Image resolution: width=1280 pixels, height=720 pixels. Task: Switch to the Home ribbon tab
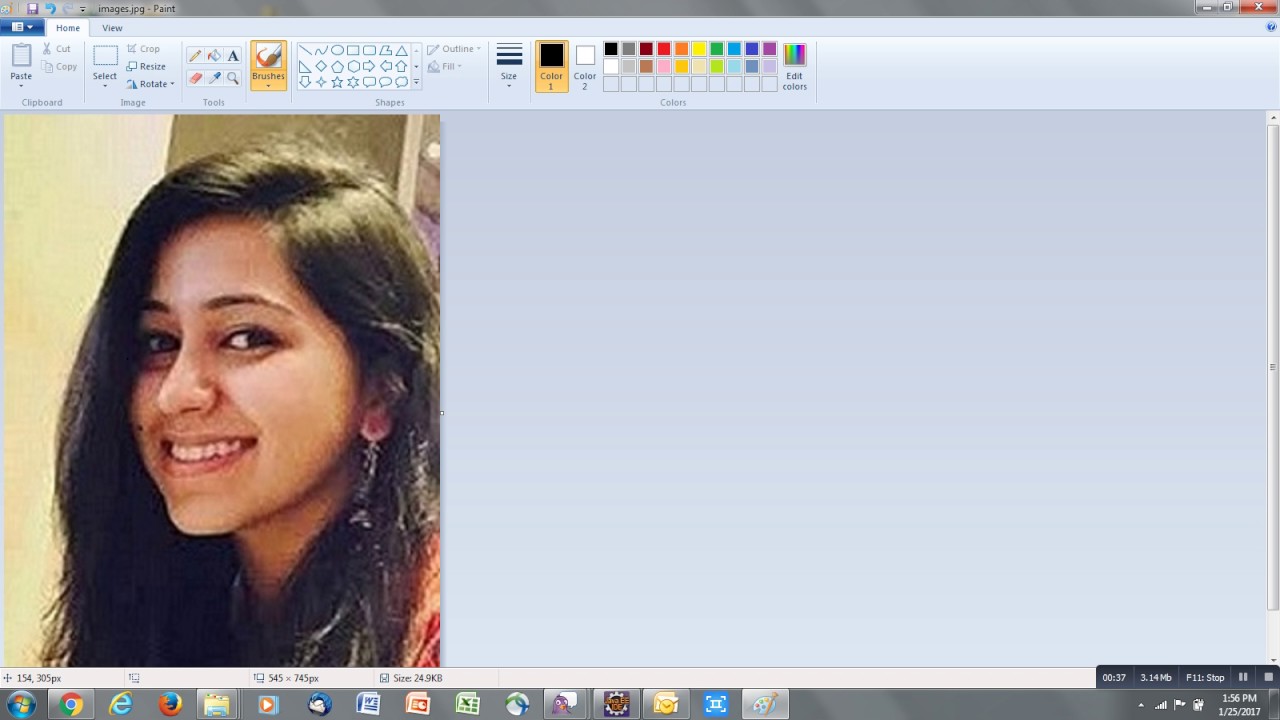pyautogui.click(x=68, y=28)
